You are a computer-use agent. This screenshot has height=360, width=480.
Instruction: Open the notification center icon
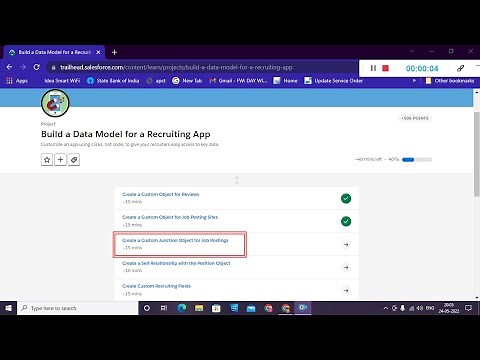point(469,308)
